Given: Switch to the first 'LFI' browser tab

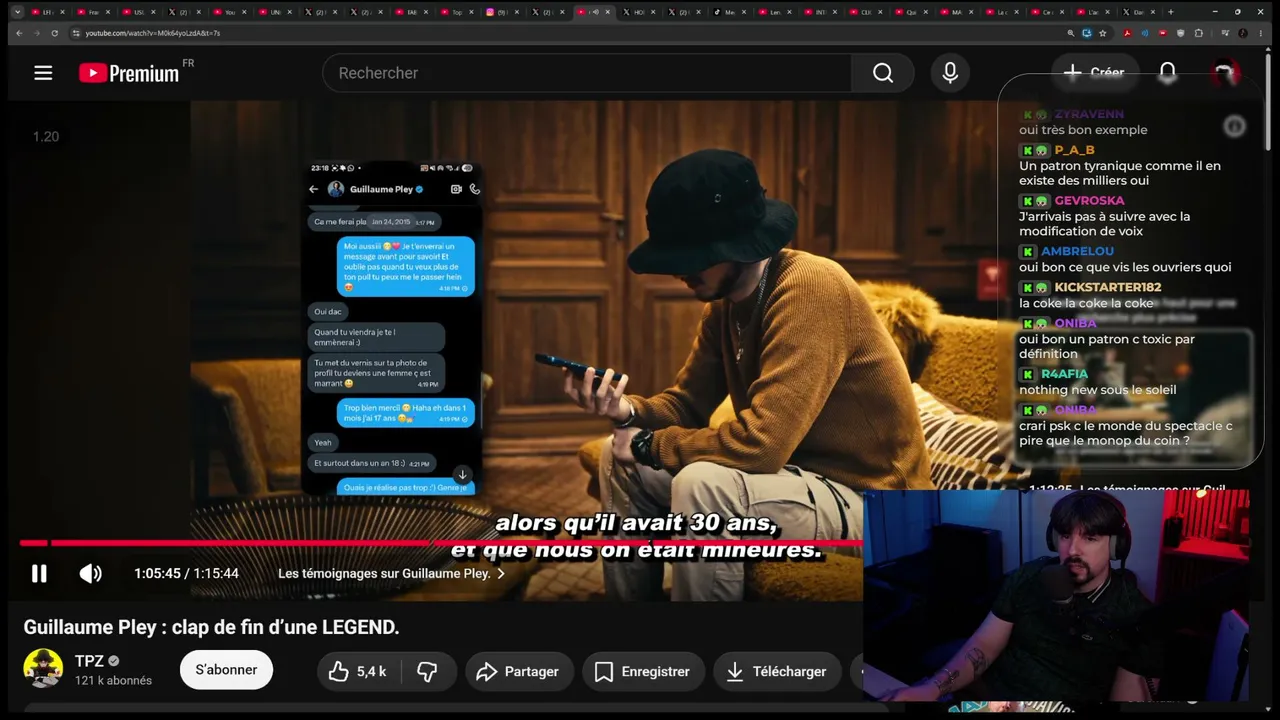Looking at the screenshot, I should tap(48, 12).
